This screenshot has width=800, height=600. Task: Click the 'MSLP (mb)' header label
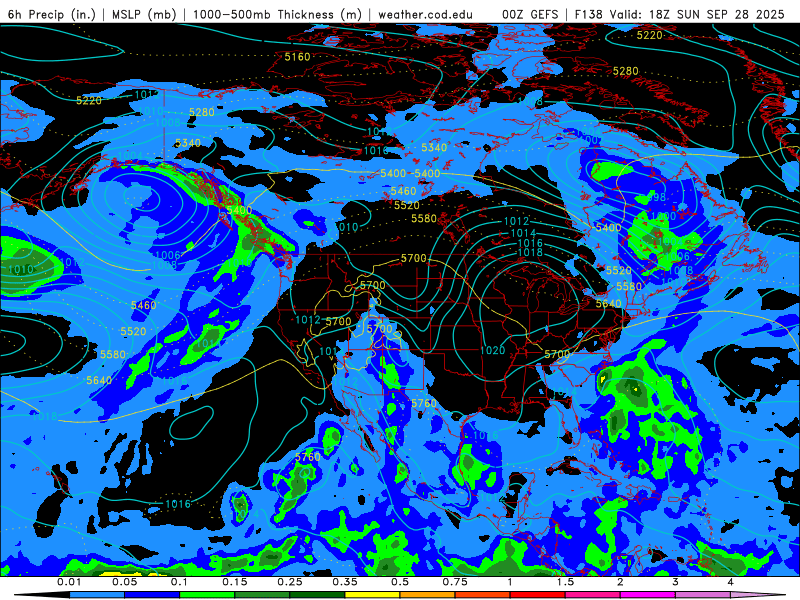pyautogui.click(x=144, y=14)
